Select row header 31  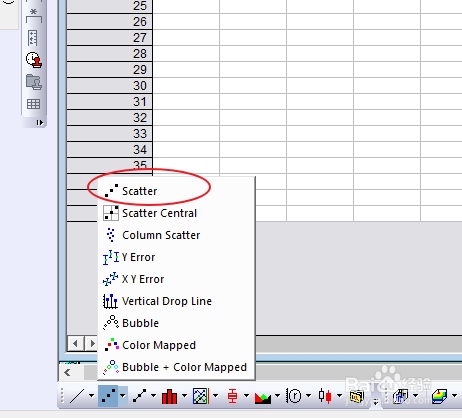coord(109,102)
